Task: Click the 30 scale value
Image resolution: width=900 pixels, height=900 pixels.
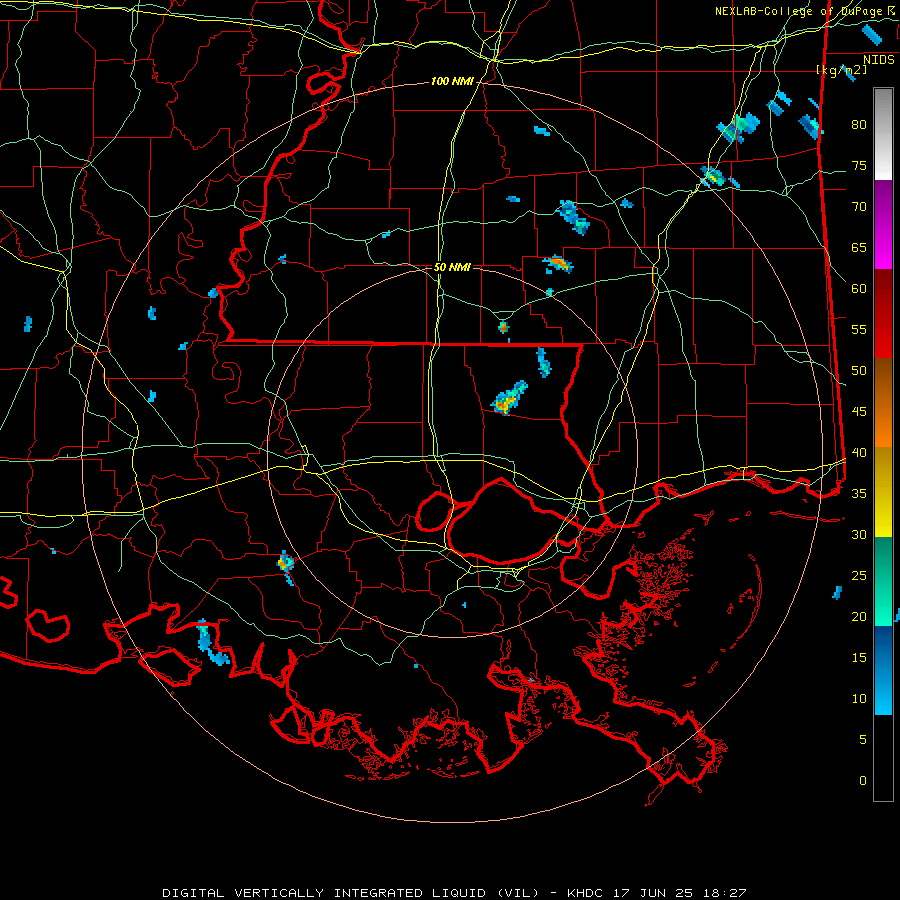Action: pos(859,535)
